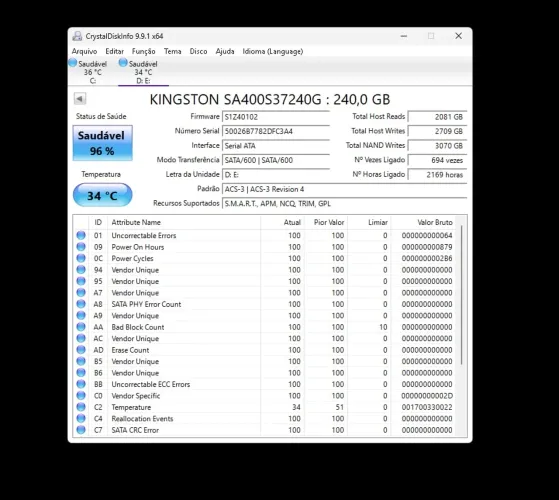The height and width of the screenshot is (500, 559).
Task: Click the Interface field Serial ATA
Action: (276, 146)
